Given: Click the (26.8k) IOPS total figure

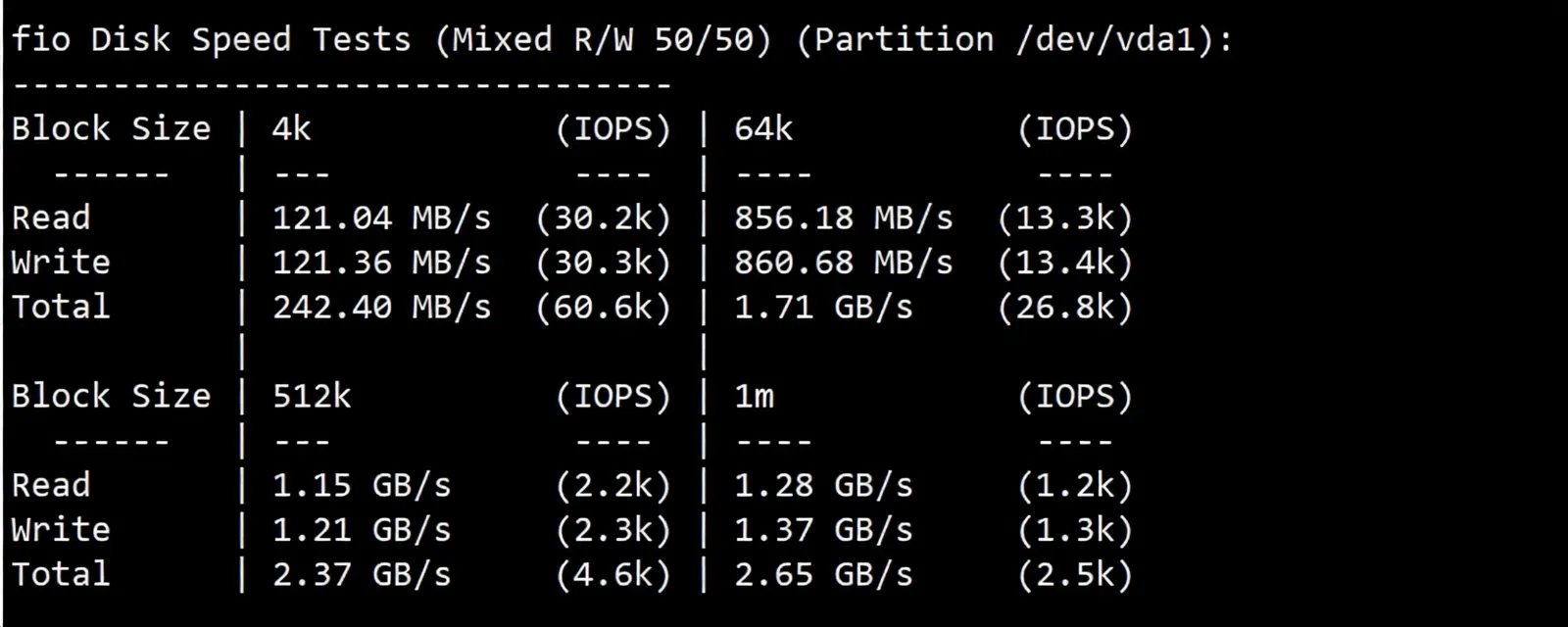Looking at the screenshot, I should pos(1064,308).
